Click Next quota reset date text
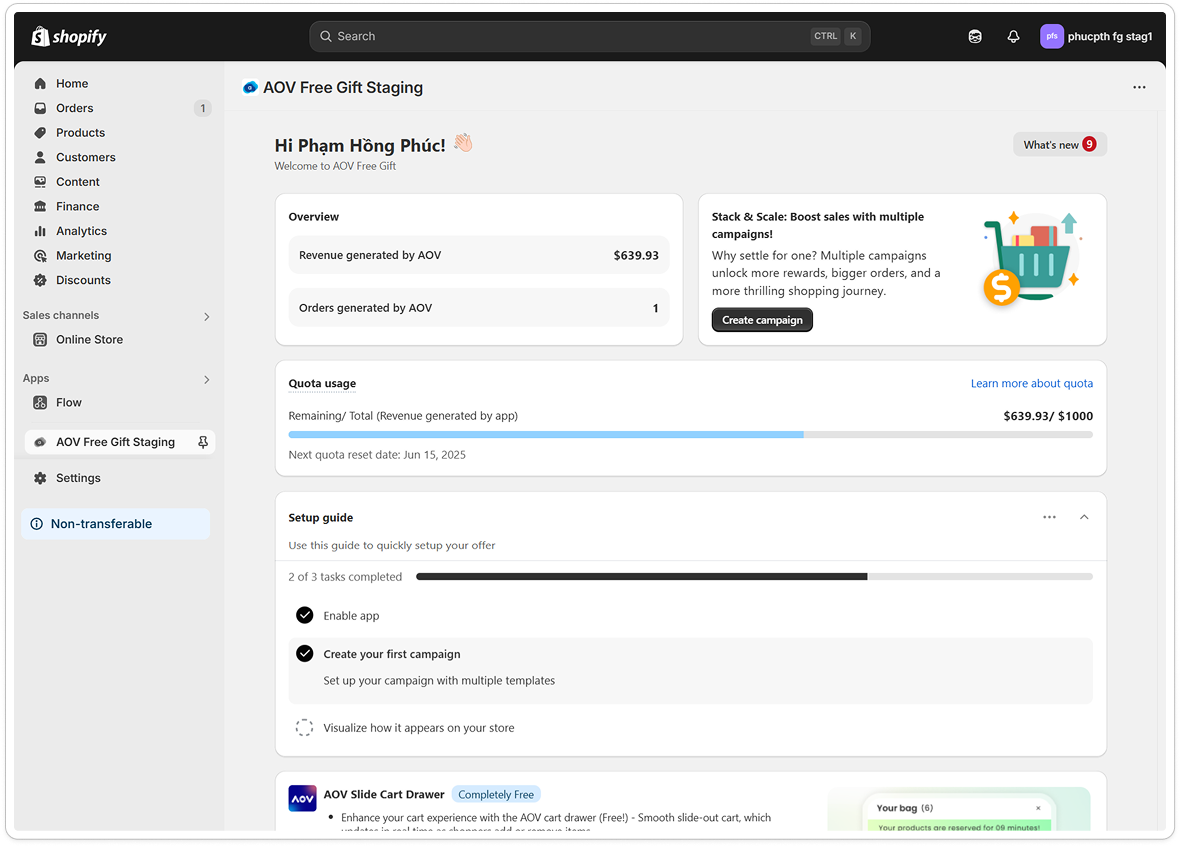Image resolution: width=1181 pixels, height=847 pixels. [x=377, y=455]
